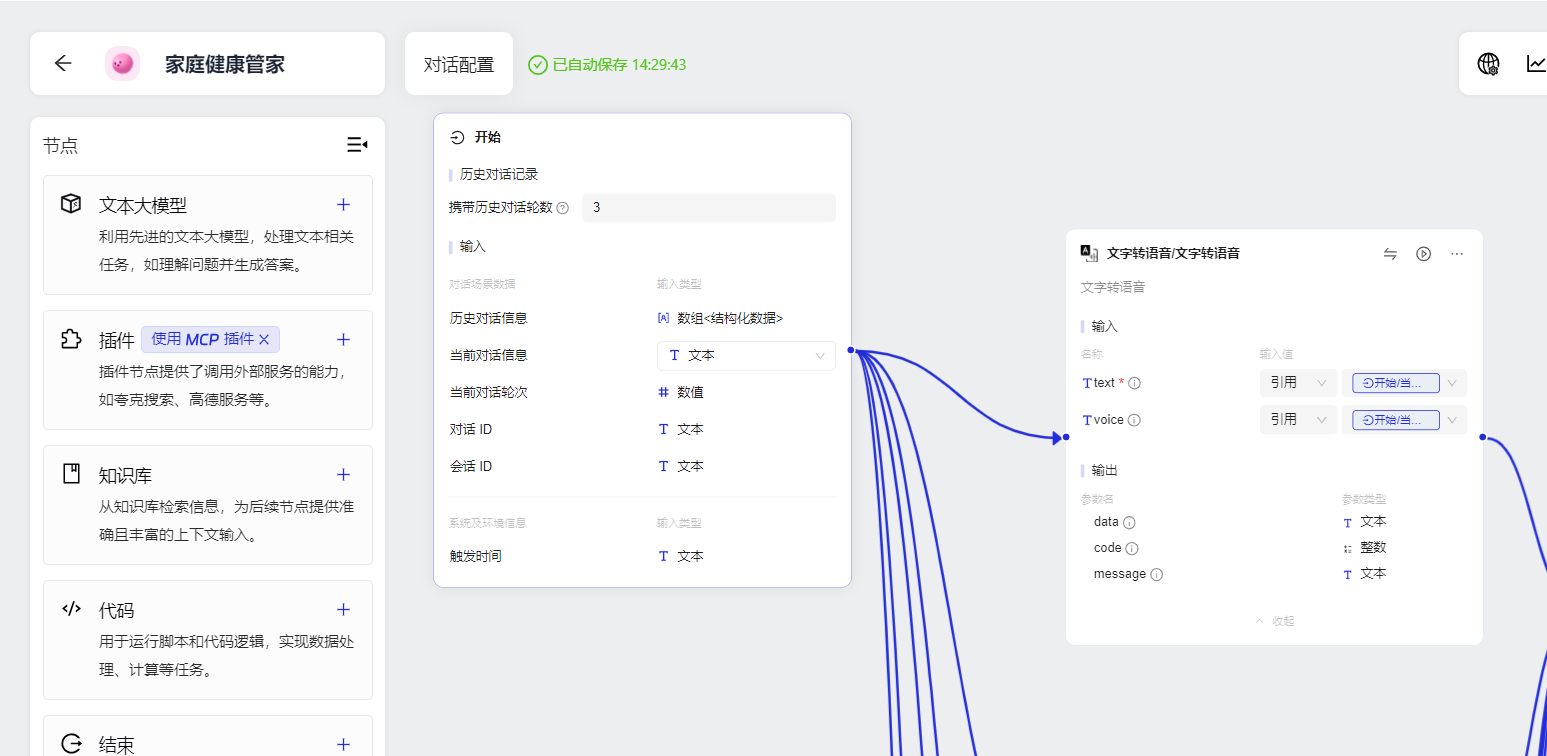Select the 触发时间 row label

tap(475, 556)
